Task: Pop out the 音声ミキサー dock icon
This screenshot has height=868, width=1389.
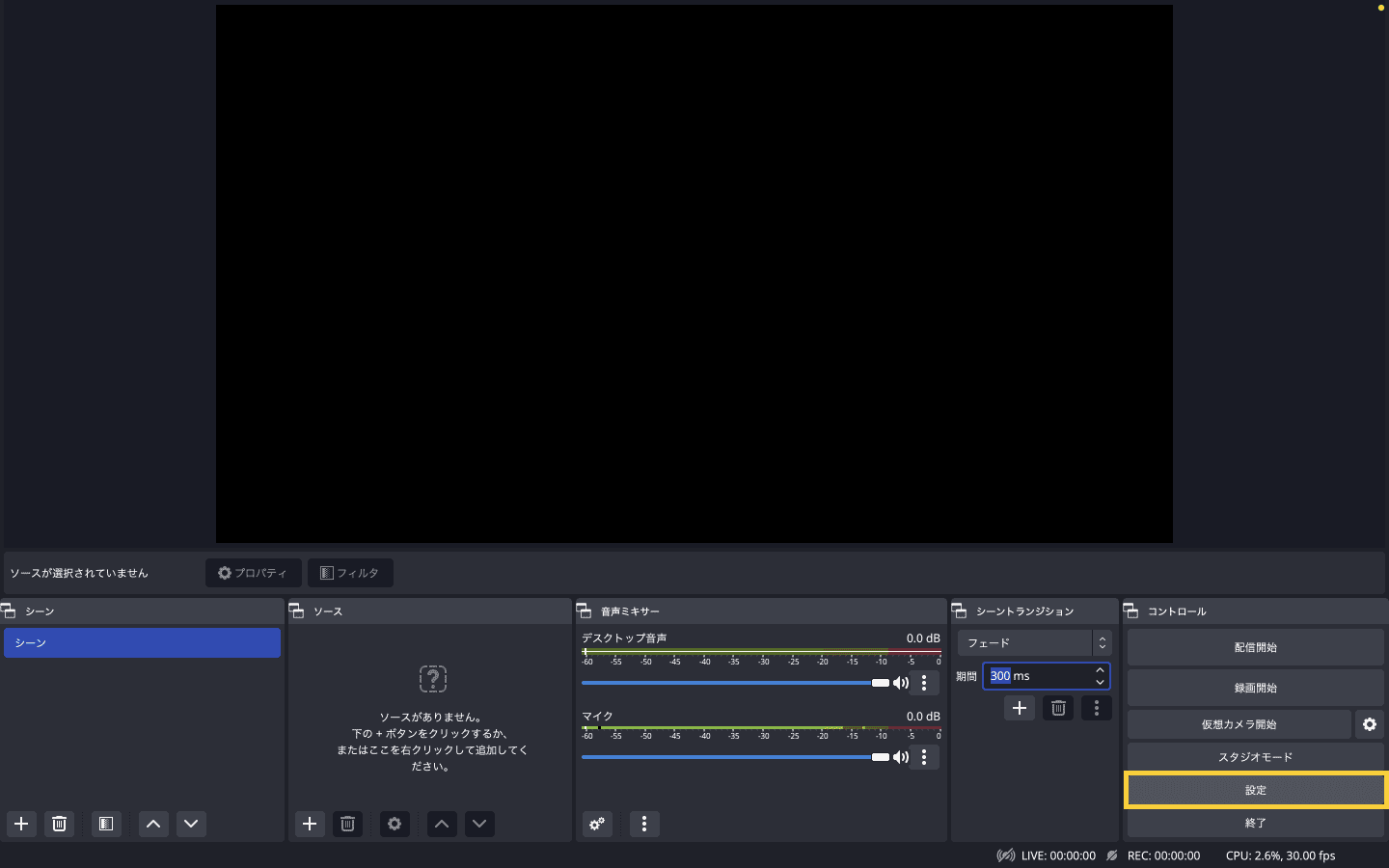Action: pyautogui.click(x=585, y=610)
